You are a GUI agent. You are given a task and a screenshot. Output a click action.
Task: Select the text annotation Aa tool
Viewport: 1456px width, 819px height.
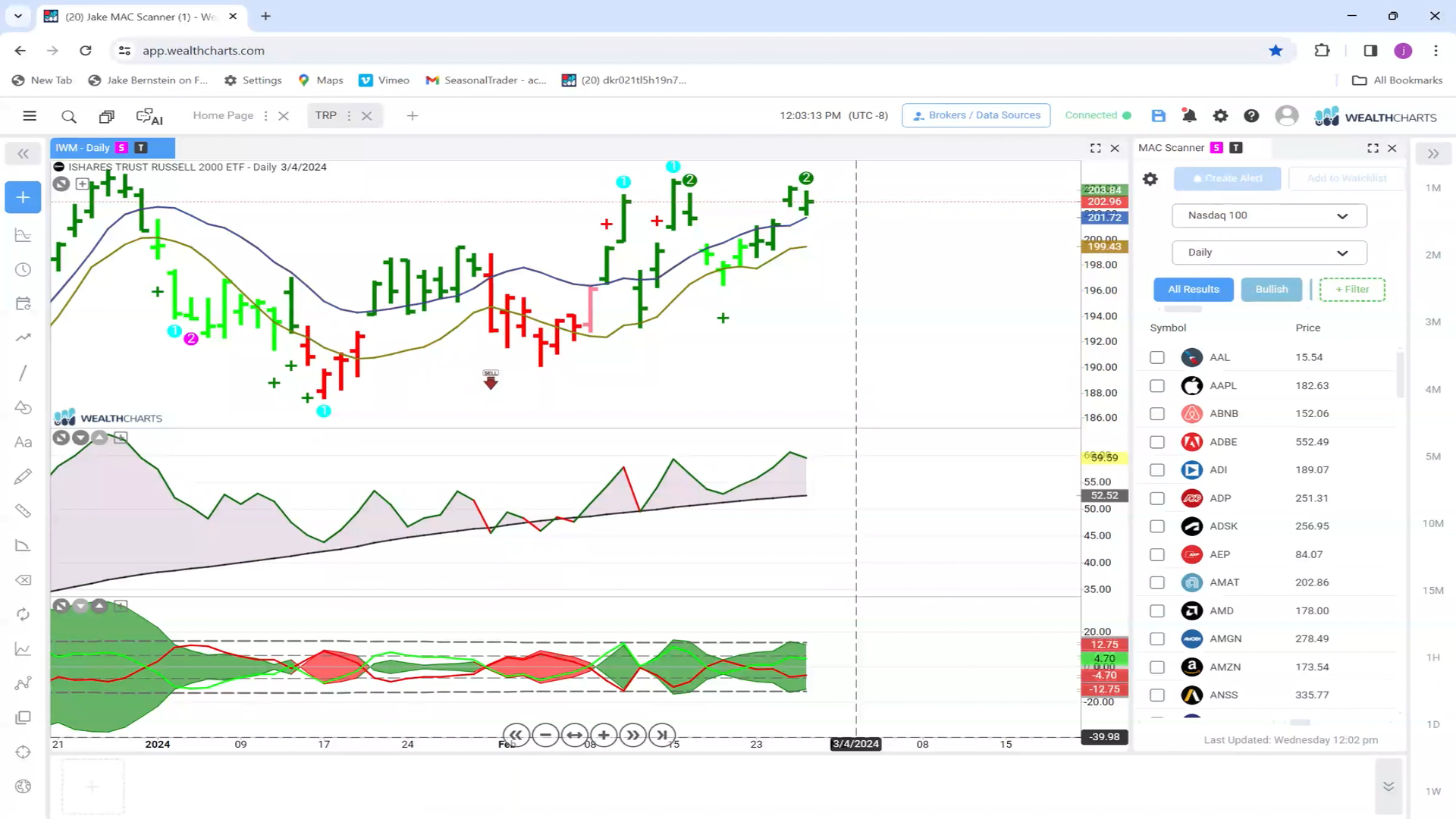(23, 442)
